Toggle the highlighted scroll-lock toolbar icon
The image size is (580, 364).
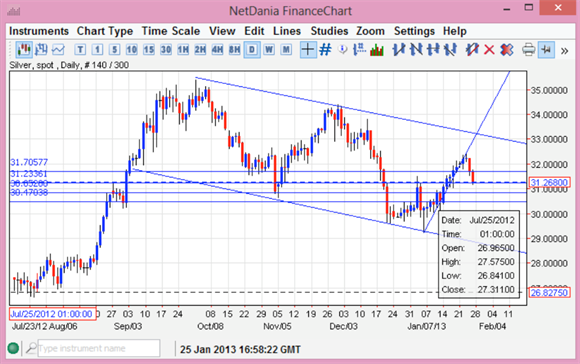click(x=546, y=50)
